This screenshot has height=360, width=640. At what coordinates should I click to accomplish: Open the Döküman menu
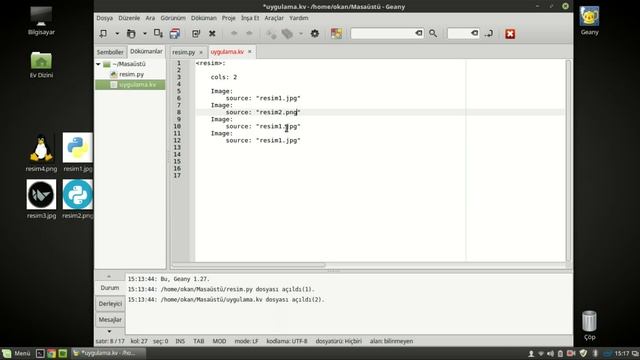(x=204, y=18)
